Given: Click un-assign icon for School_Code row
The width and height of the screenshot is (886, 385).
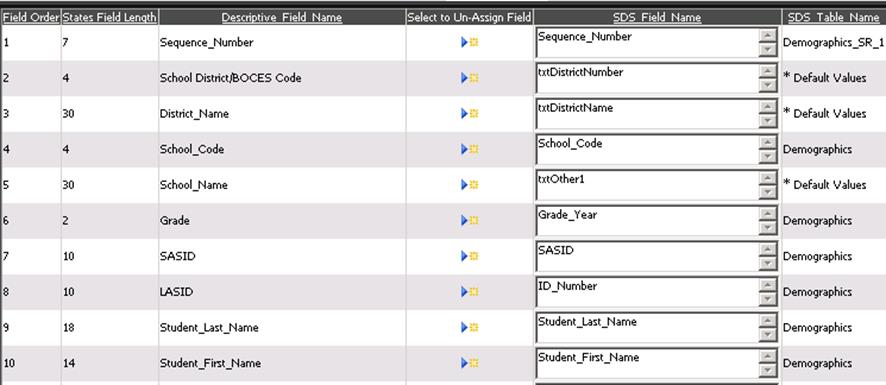Looking at the screenshot, I should coord(470,149).
